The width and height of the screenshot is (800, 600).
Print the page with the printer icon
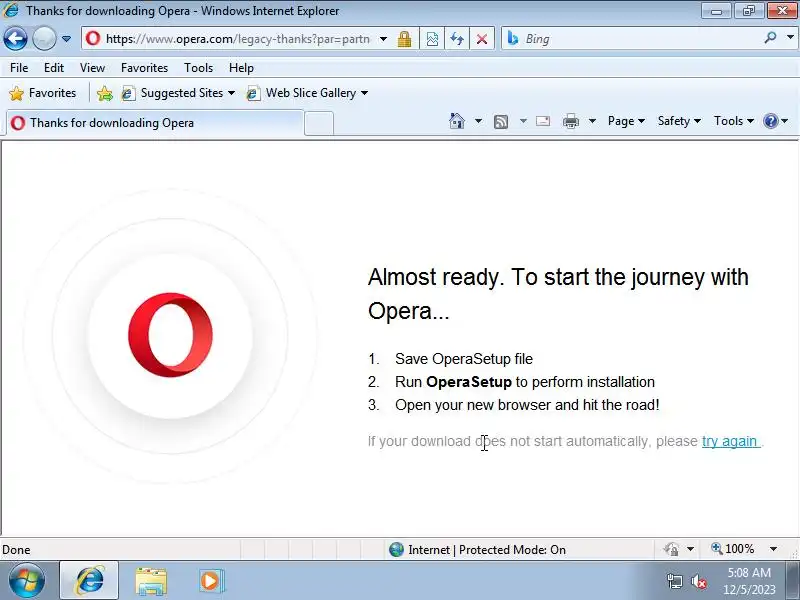tap(571, 121)
